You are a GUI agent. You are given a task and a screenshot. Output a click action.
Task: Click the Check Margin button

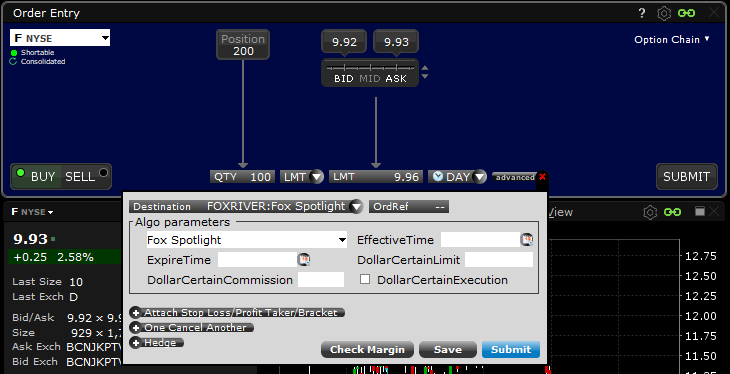[x=367, y=350]
